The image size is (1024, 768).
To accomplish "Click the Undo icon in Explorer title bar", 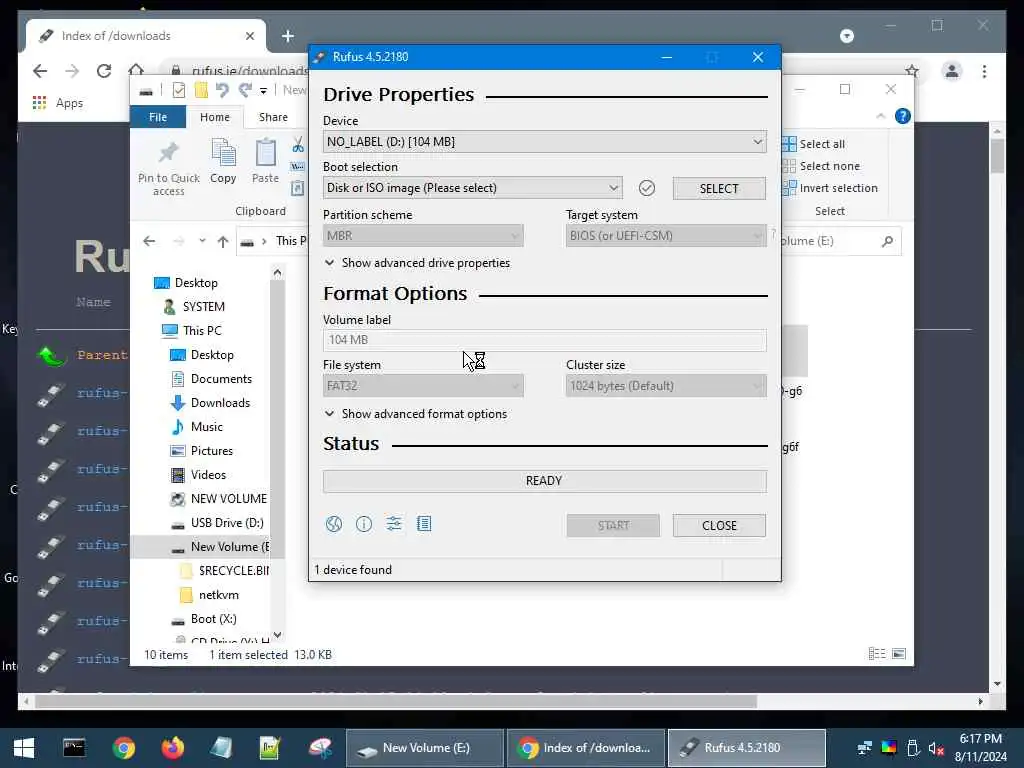I will 222,90.
